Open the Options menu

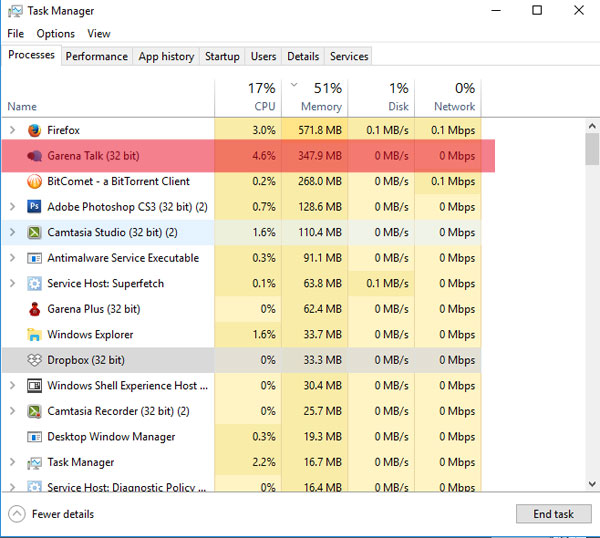(x=56, y=34)
